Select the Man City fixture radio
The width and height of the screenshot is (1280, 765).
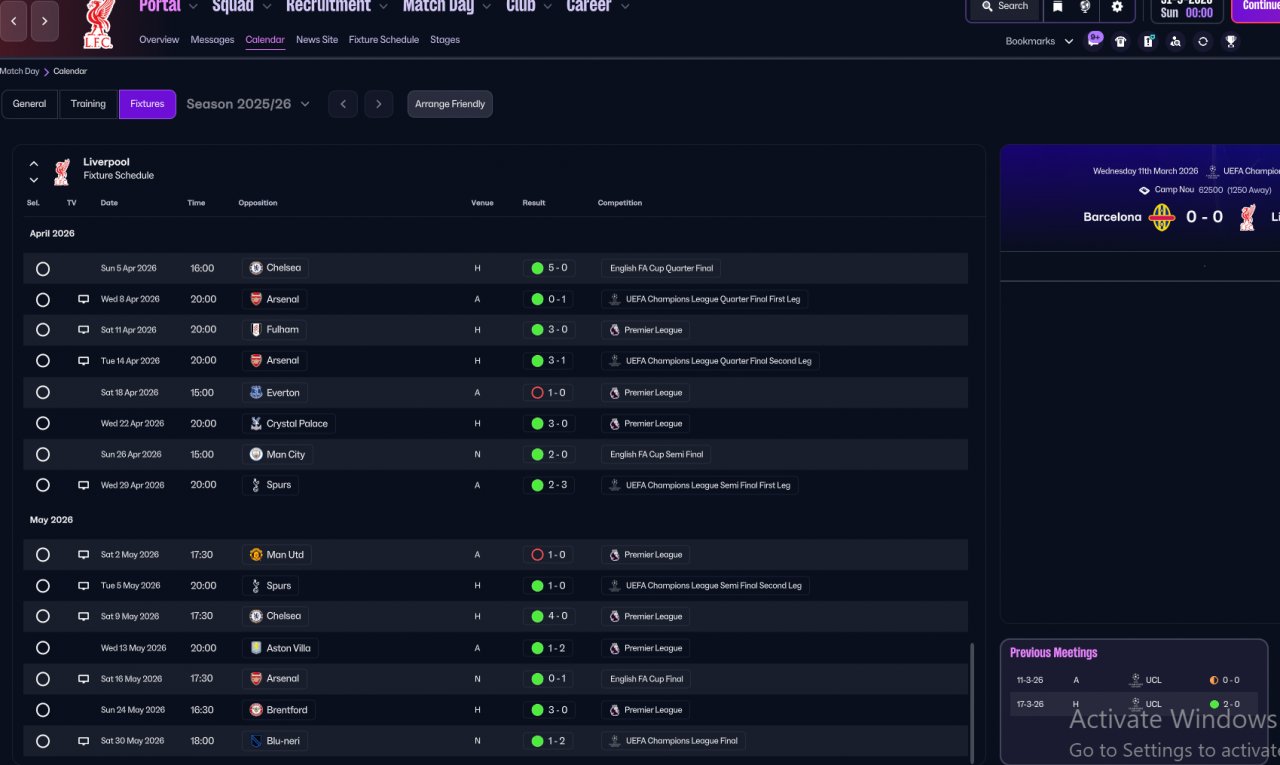click(42, 455)
